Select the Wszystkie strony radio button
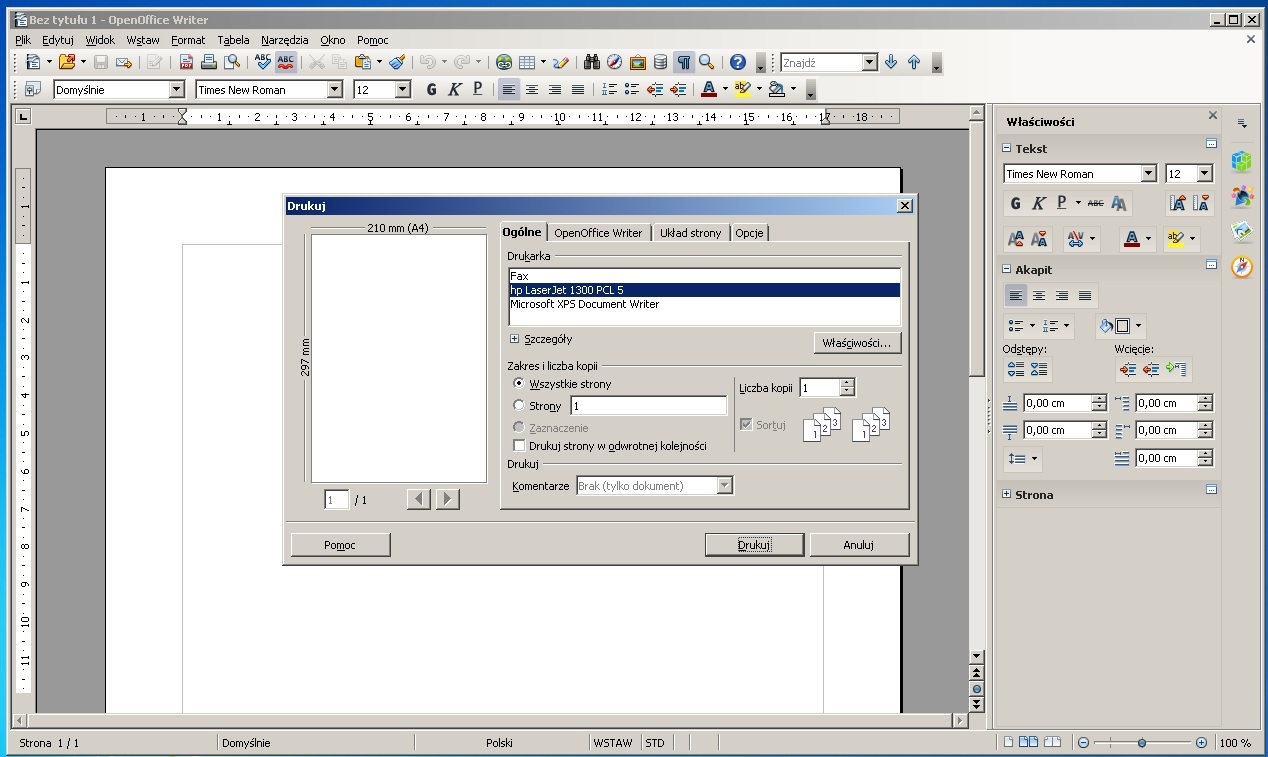 [518, 383]
